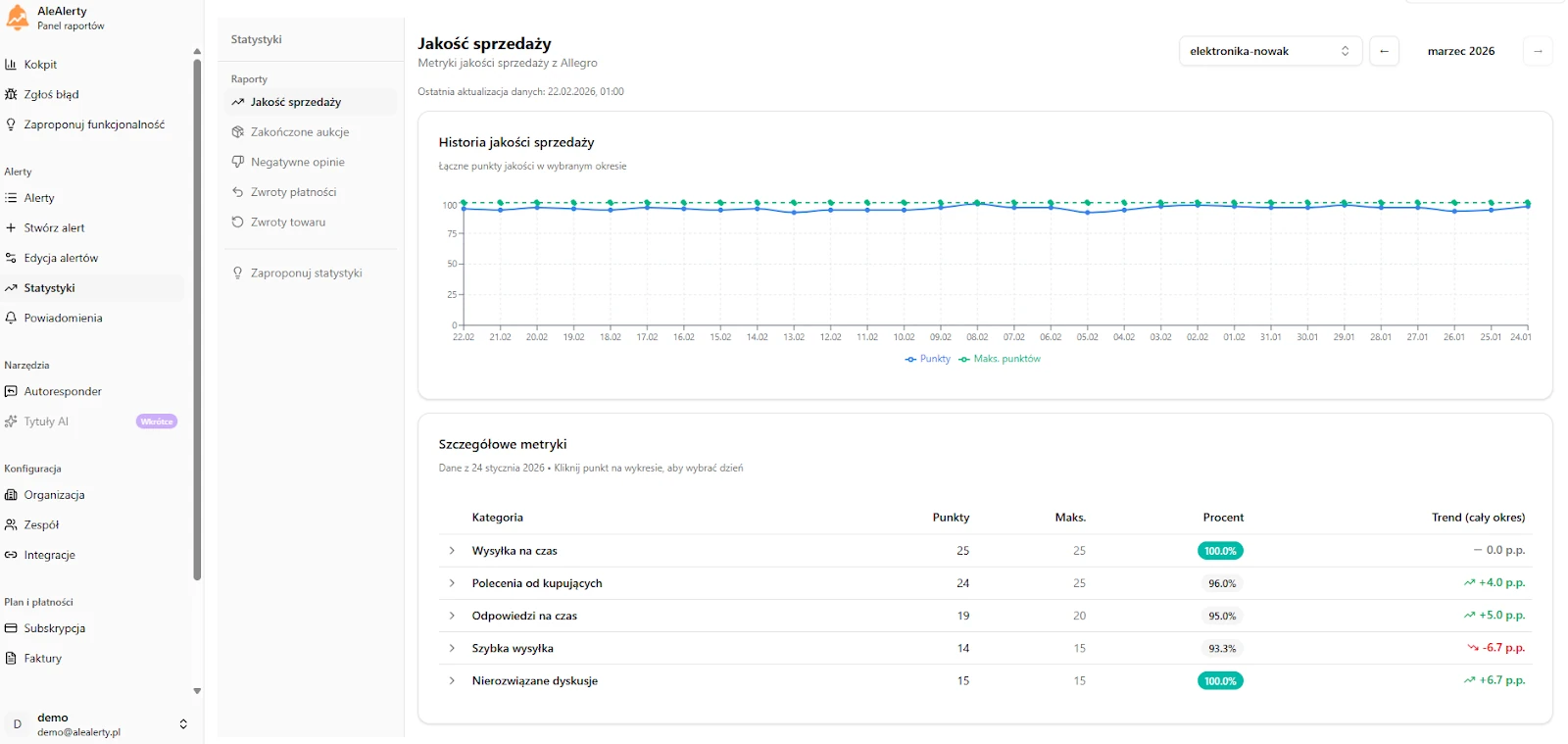Screen dimensions: 1568x744
Task: Expand the Nierozwiązane dyskusje row
Action: tap(452, 680)
